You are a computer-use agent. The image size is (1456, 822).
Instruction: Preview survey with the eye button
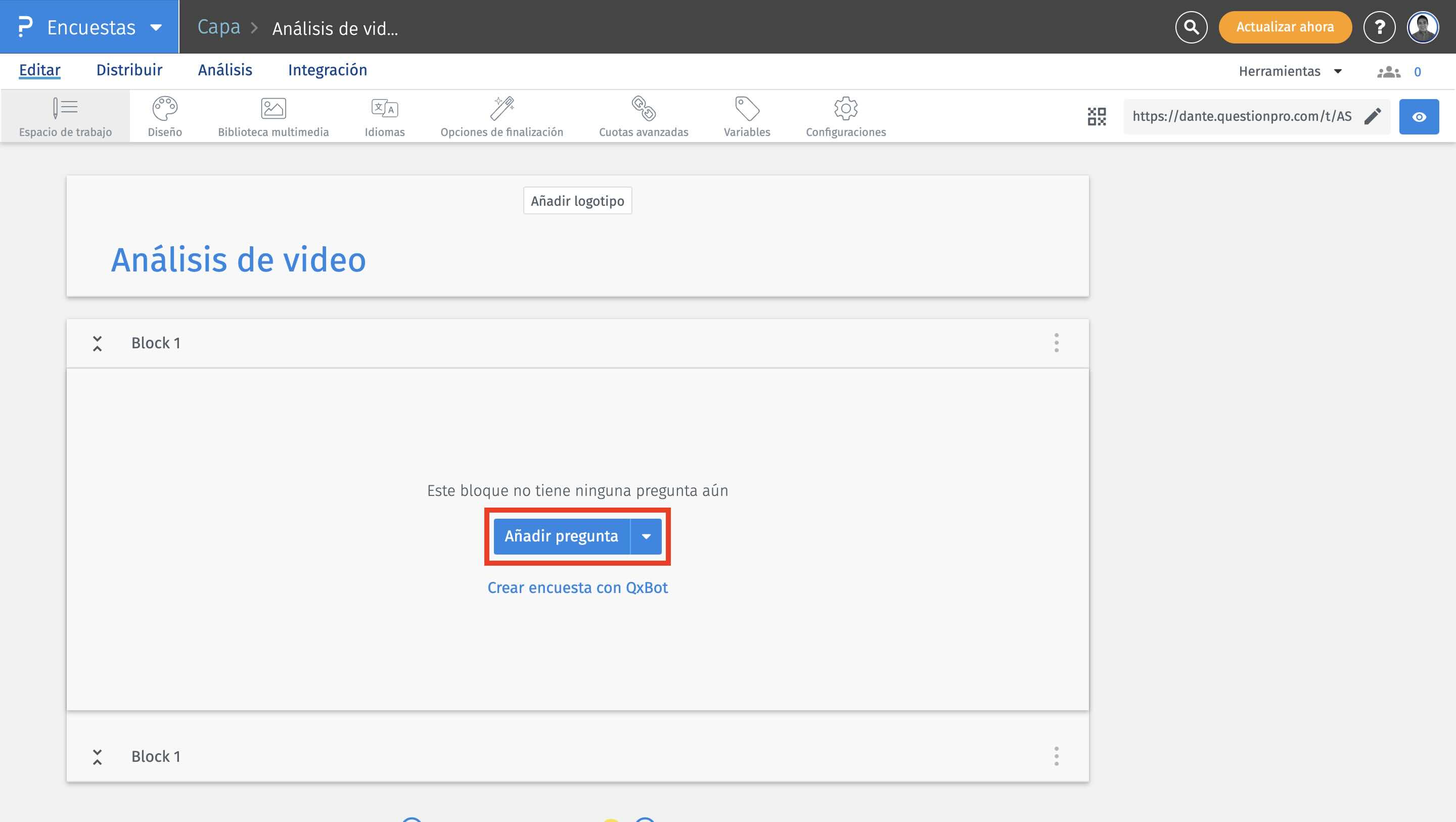click(x=1419, y=117)
